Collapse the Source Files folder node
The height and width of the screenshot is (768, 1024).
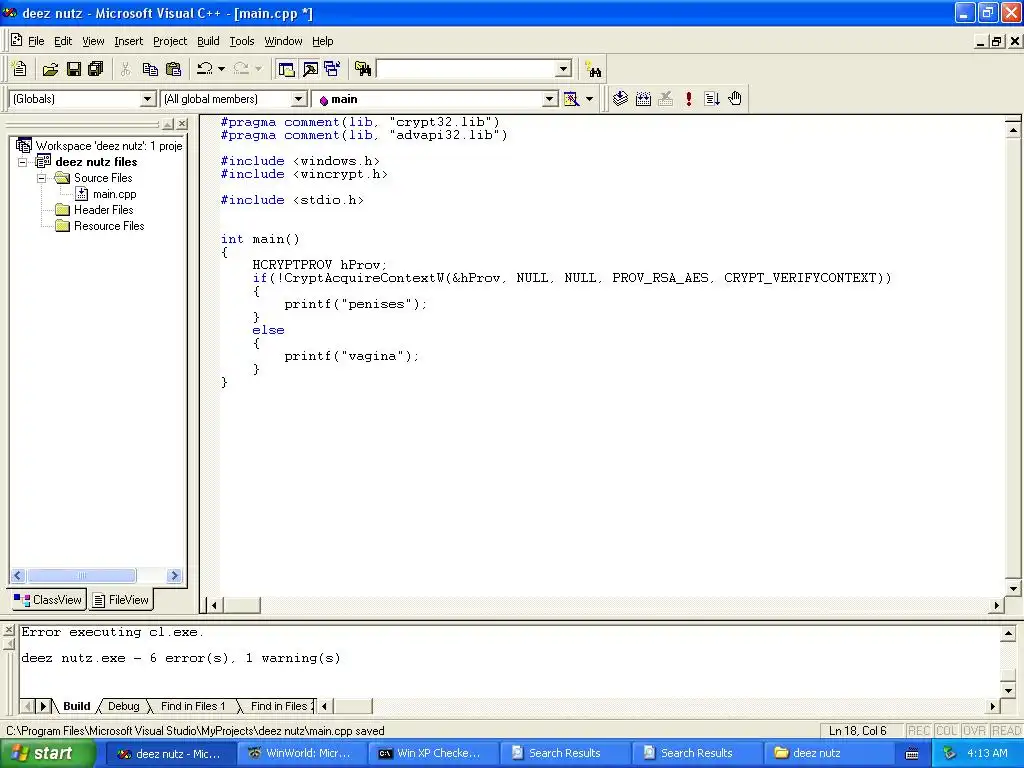[42, 178]
